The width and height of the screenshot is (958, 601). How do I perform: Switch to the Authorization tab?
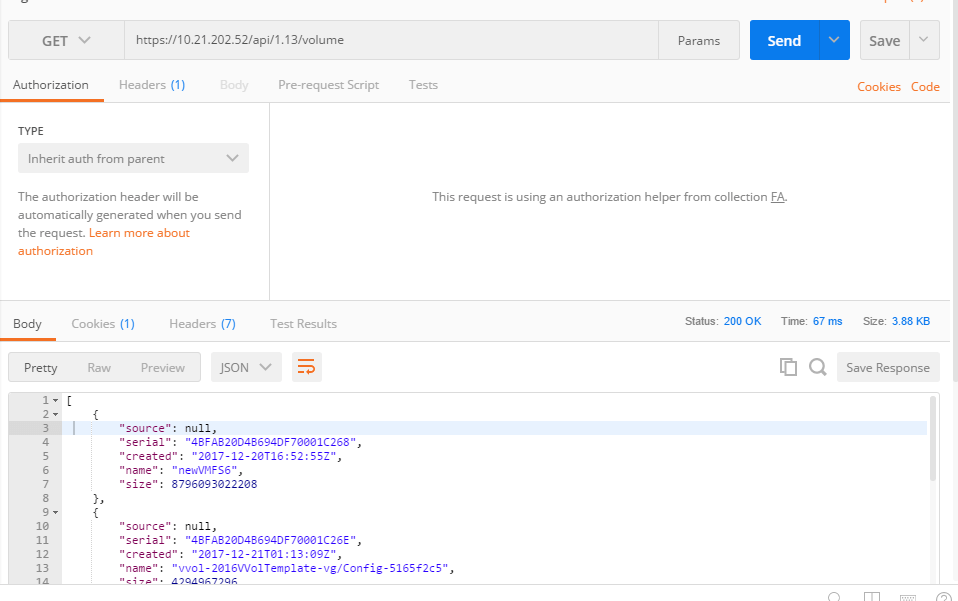(51, 85)
